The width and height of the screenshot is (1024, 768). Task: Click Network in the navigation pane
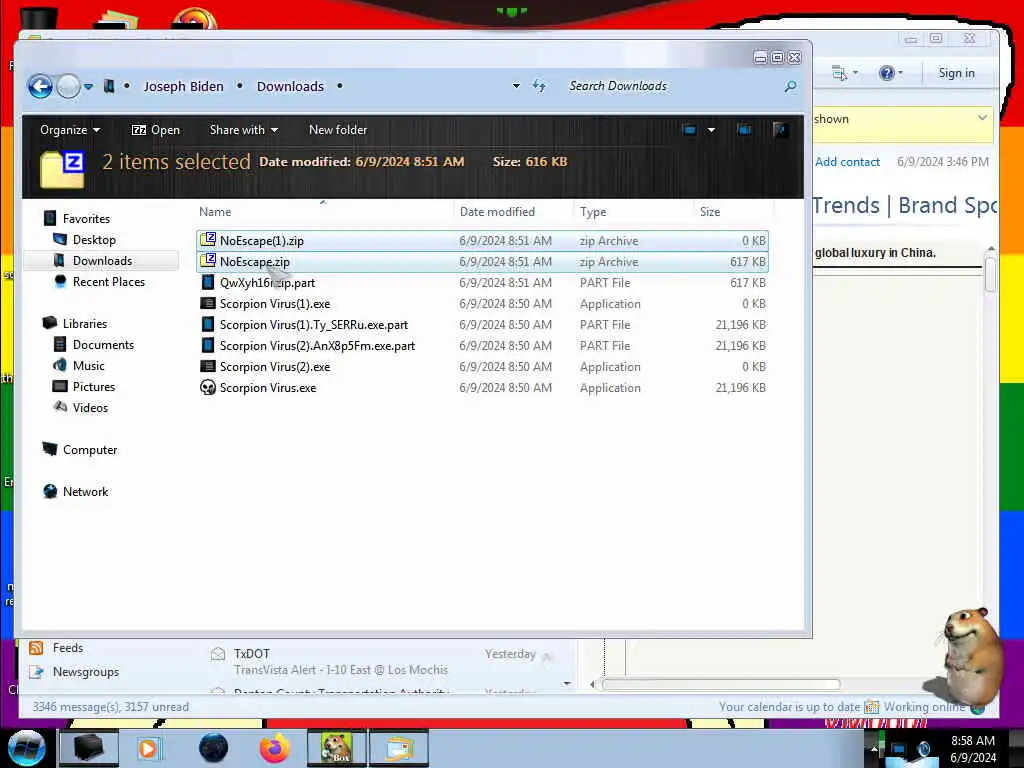(86, 491)
